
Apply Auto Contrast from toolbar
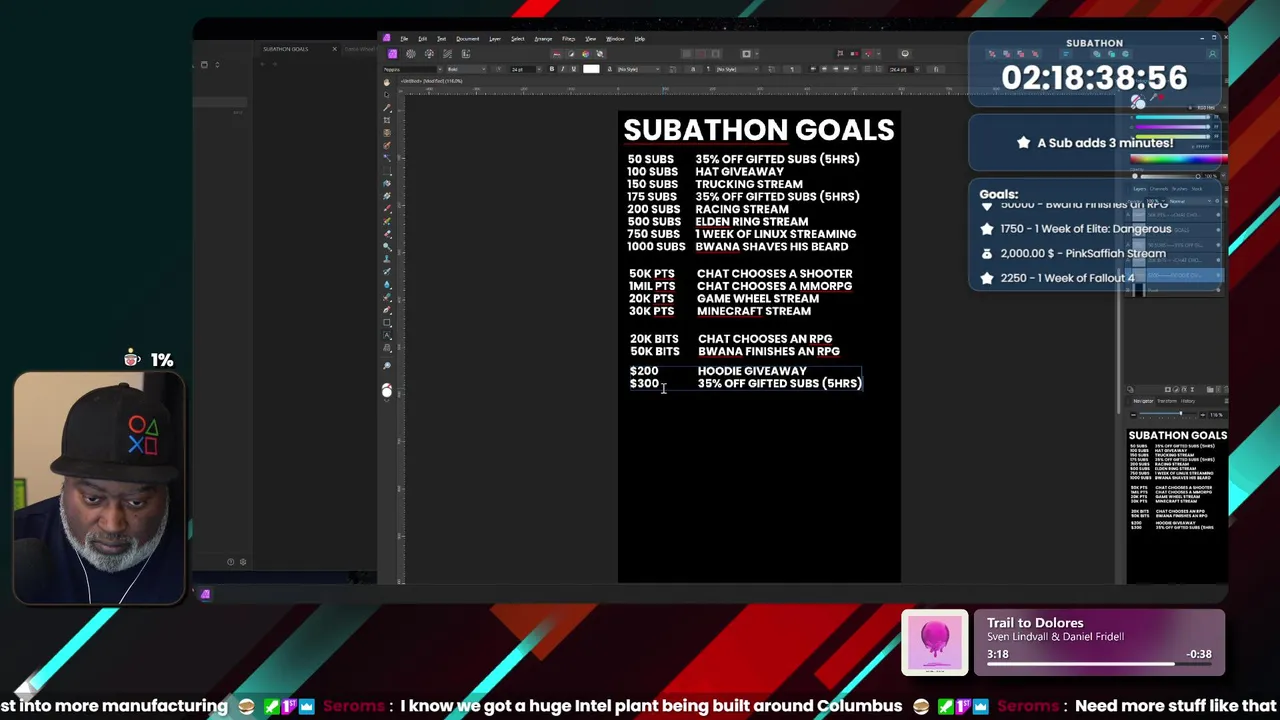(571, 53)
